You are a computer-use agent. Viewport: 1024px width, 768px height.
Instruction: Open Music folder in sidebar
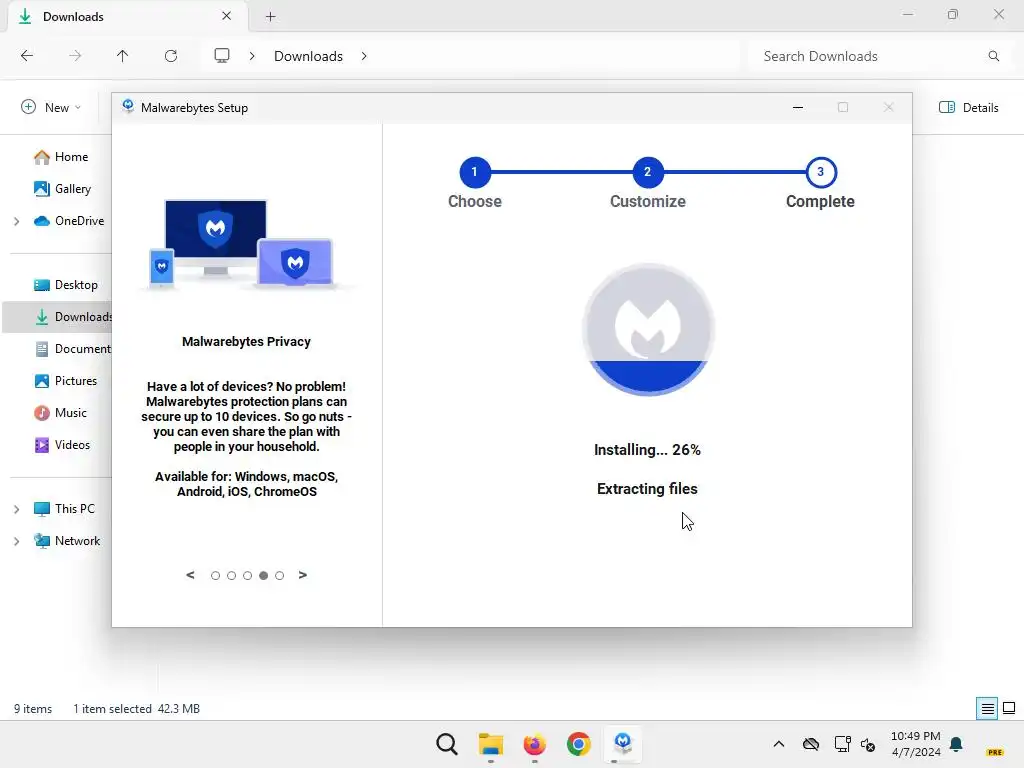click(x=60, y=413)
